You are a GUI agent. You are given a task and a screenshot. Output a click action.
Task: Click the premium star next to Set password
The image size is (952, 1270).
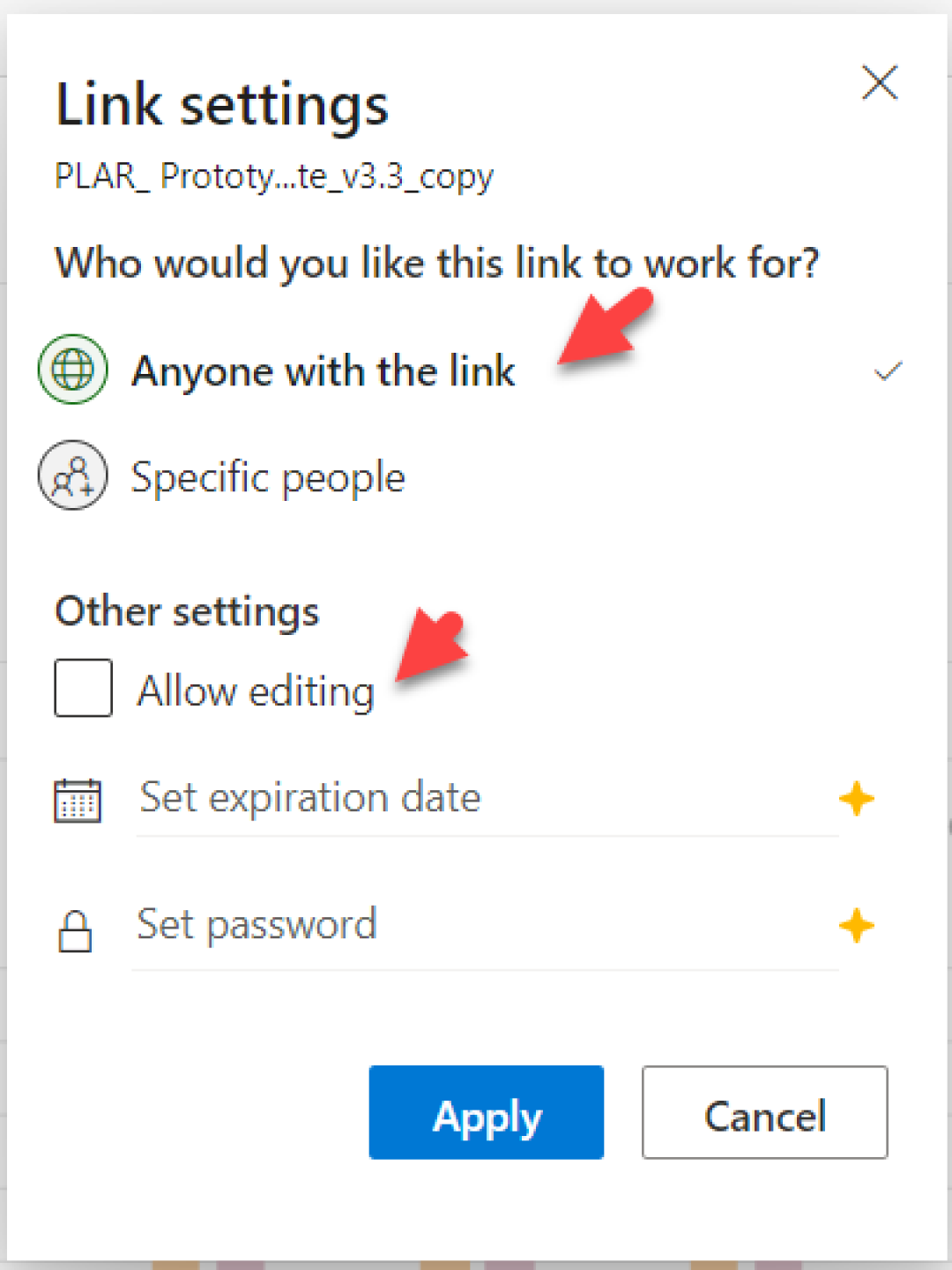pos(855,926)
